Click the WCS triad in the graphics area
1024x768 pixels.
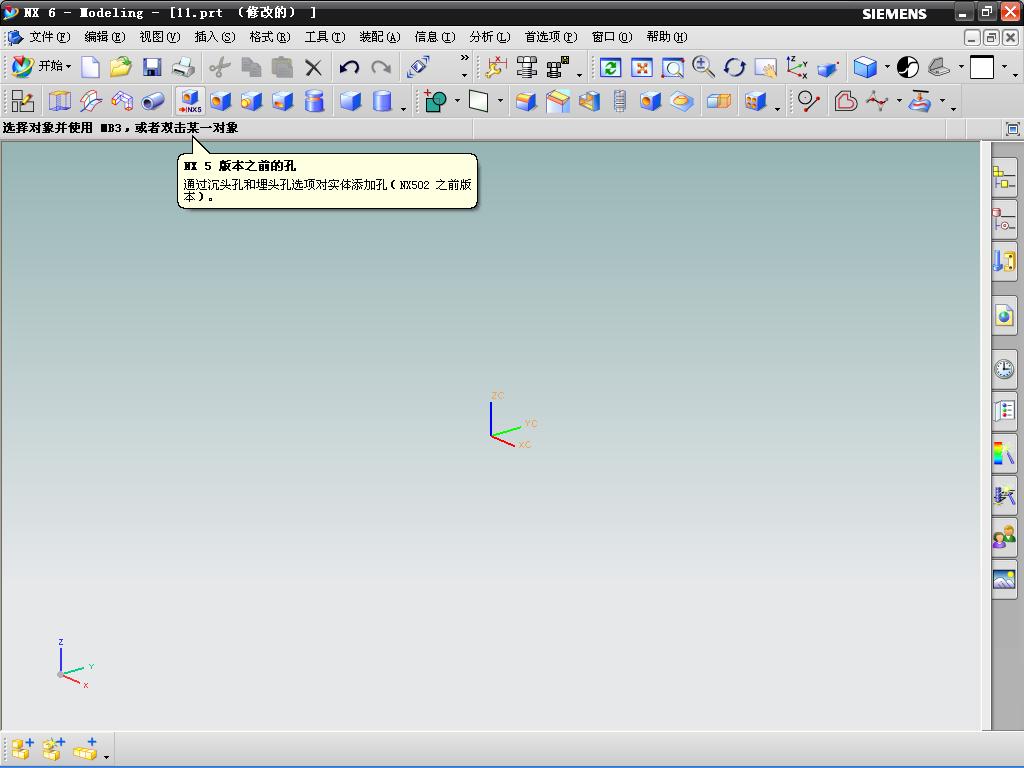point(513,421)
